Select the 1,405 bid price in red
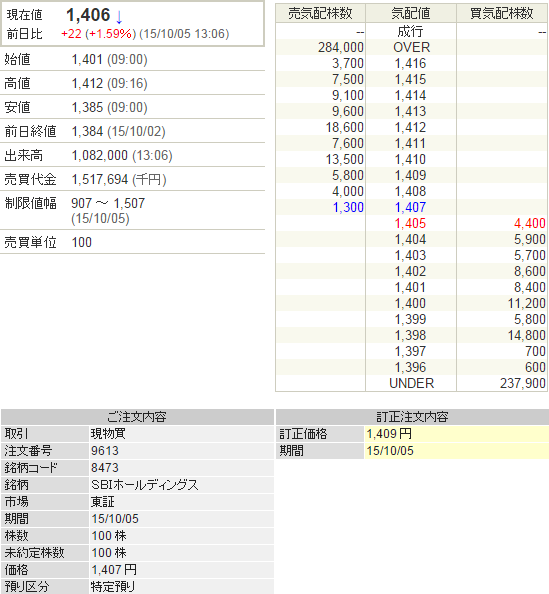549x594 pixels. 410,223
